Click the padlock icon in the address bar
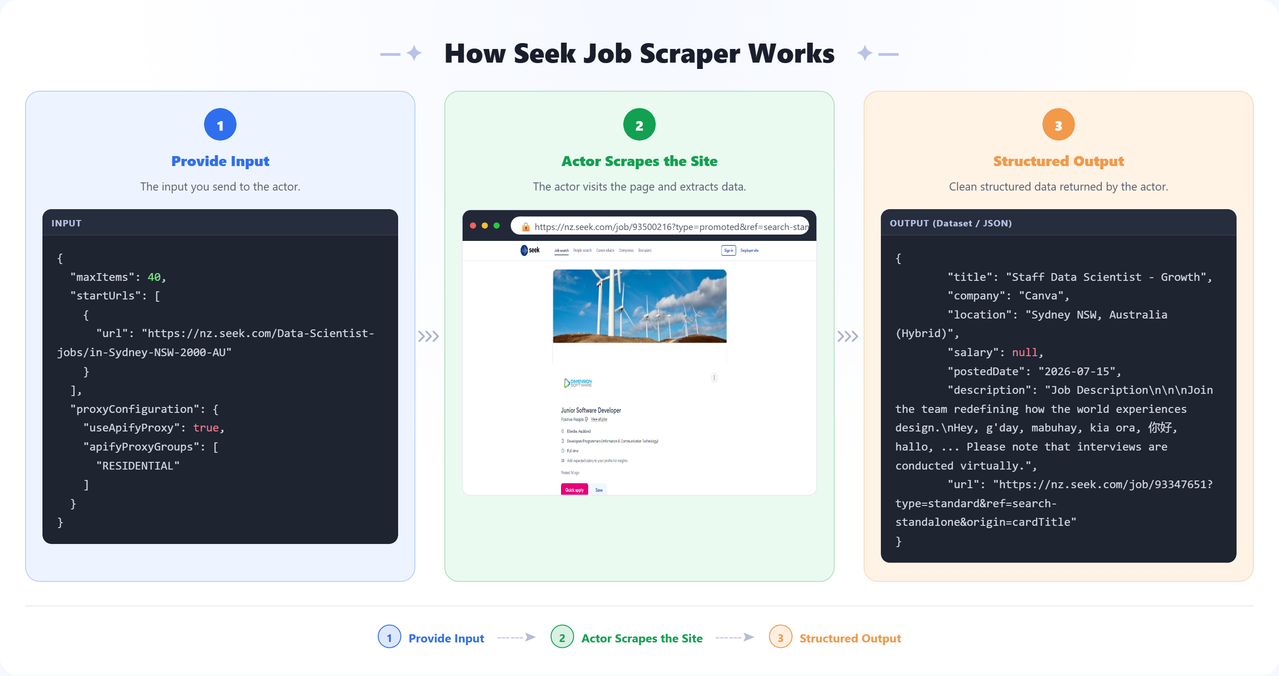Viewport: 1279px width, 676px height. point(526,227)
